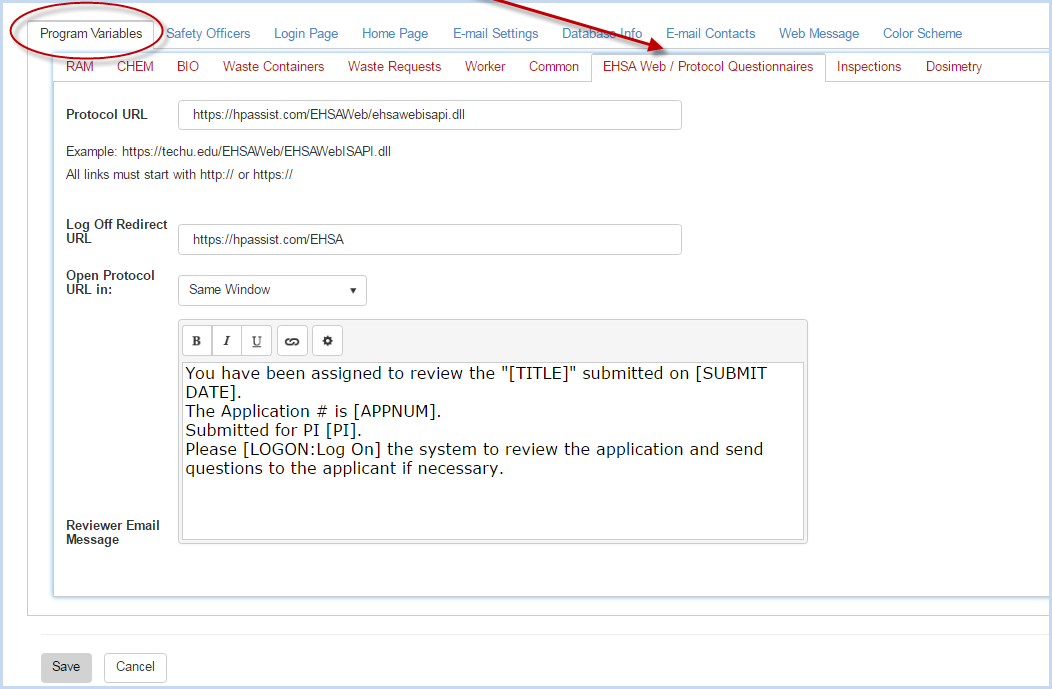Open the editor gear settings icon
Screen dimensions: 1052x689
[x=327, y=341]
